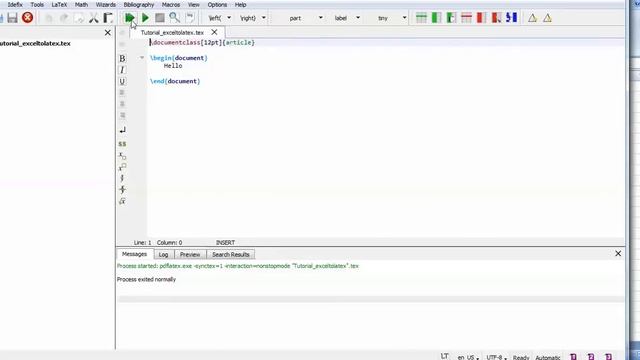Click the Copy icon next to scissors

79,18
